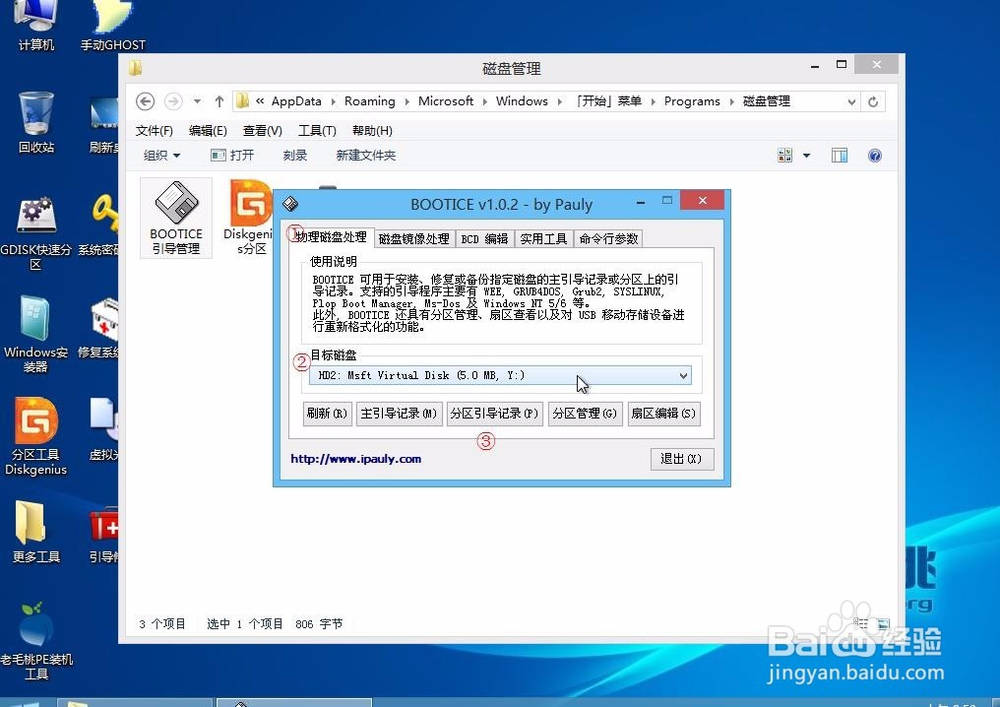The height and width of the screenshot is (707, 1000).
Task: Select the 老毛桃PE装机工具 desktop icon
Action: tap(36, 641)
